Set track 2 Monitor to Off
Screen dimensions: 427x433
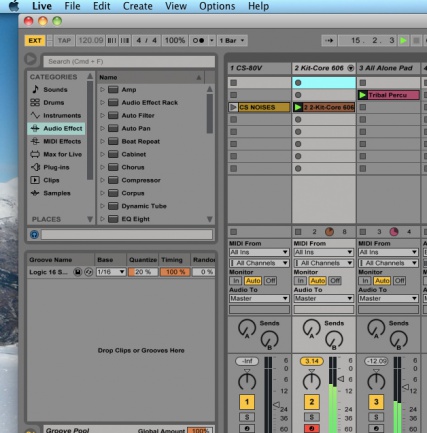(x=335, y=281)
